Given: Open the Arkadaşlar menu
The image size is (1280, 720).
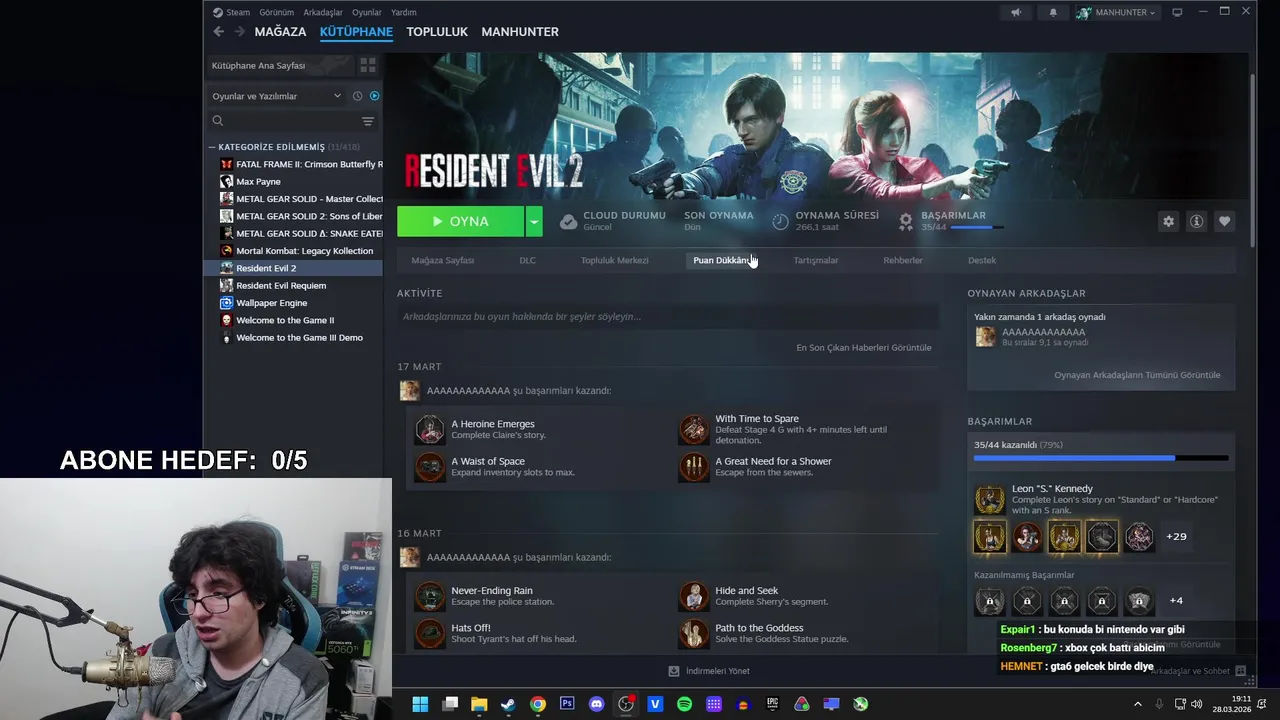Looking at the screenshot, I should [x=322, y=12].
